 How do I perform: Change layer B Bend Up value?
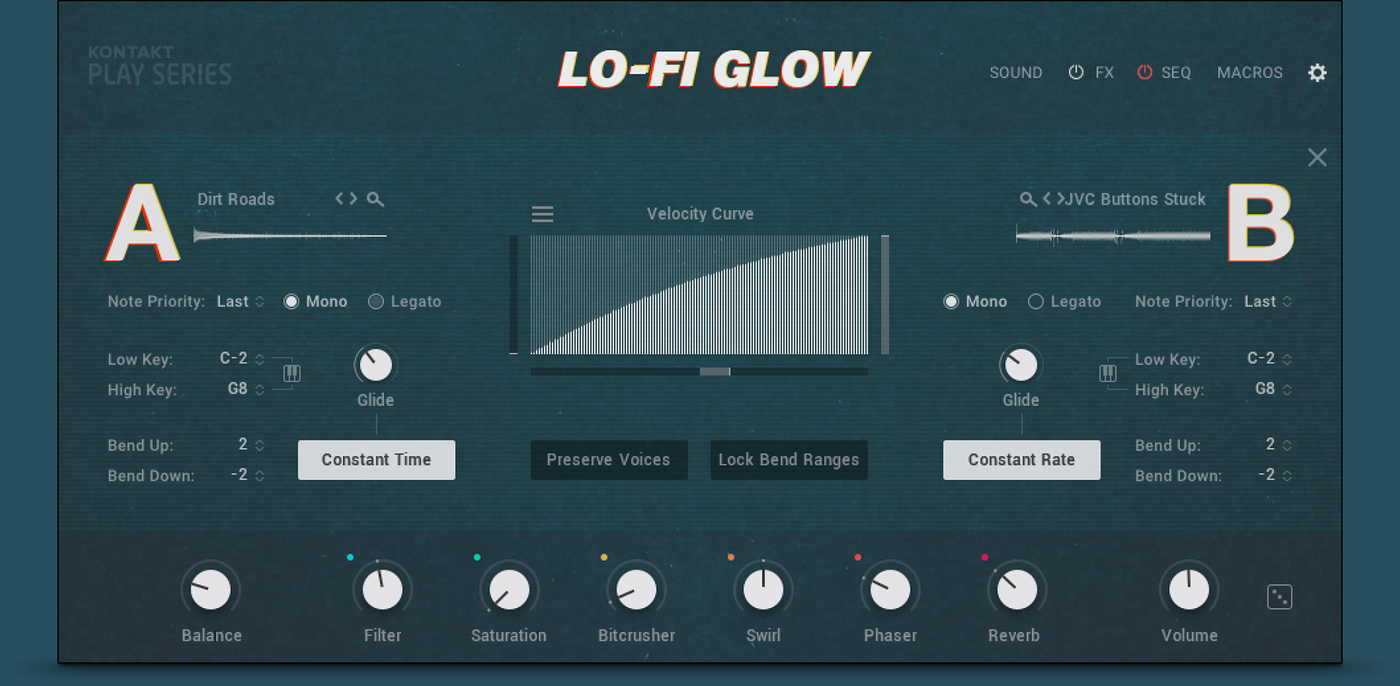pyautogui.click(x=1278, y=445)
